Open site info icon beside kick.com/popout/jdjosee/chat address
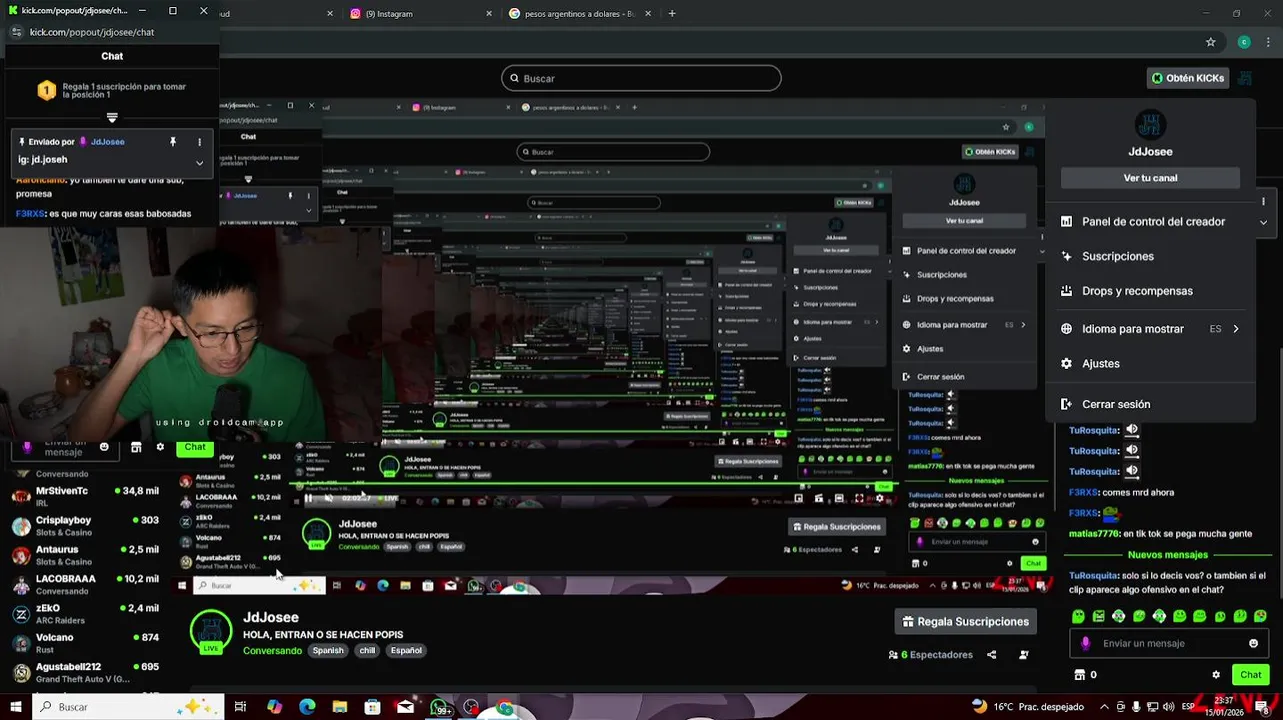Viewport: 1283px width, 720px height. coord(16,32)
